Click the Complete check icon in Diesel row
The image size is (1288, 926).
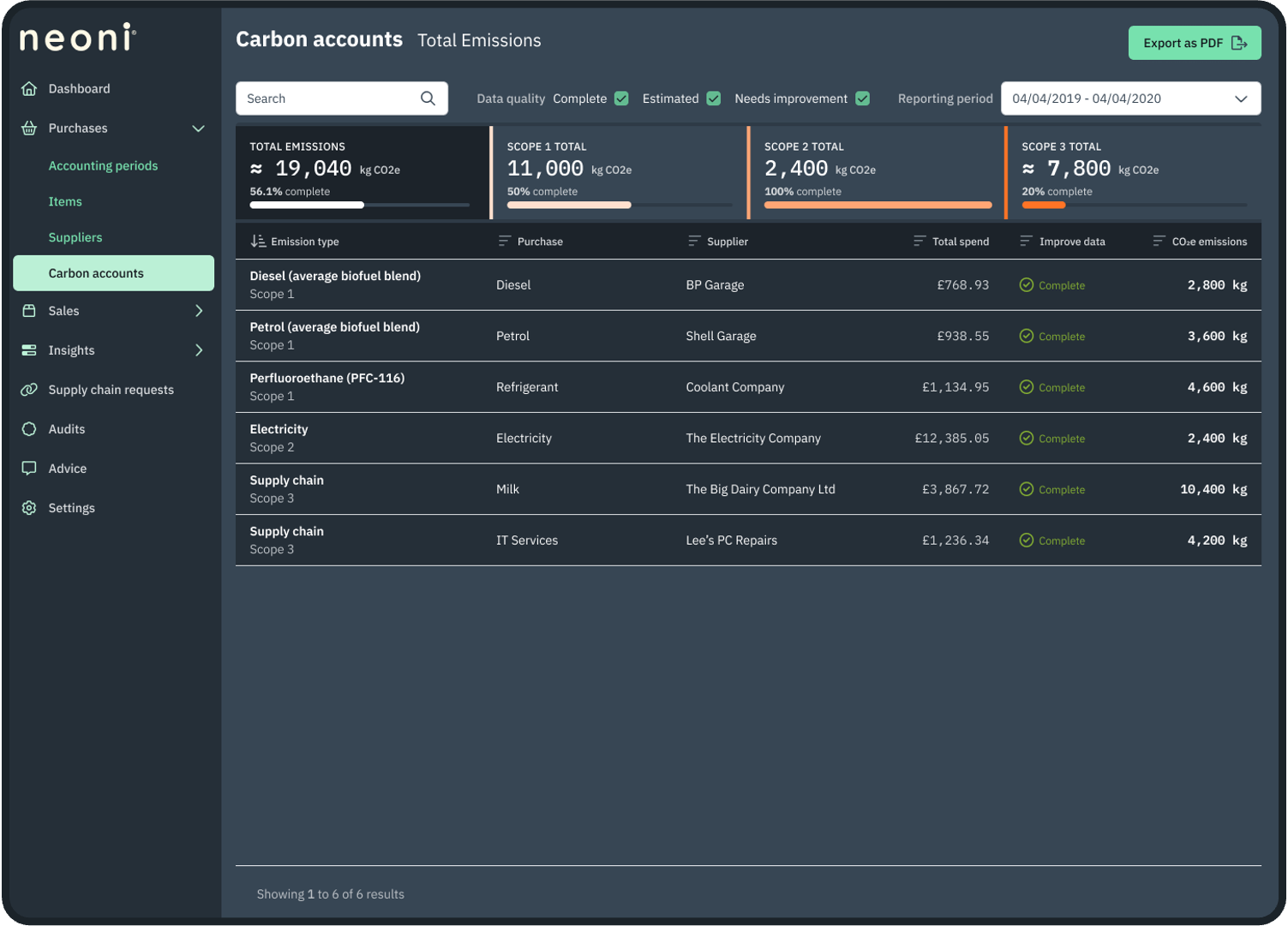point(1026,285)
